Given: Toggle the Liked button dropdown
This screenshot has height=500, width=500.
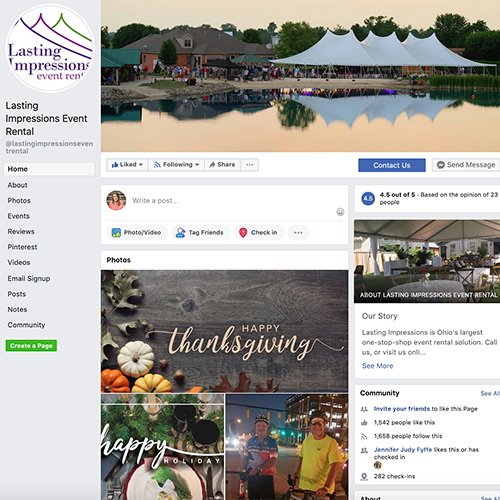Looking at the screenshot, I should click(127, 165).
